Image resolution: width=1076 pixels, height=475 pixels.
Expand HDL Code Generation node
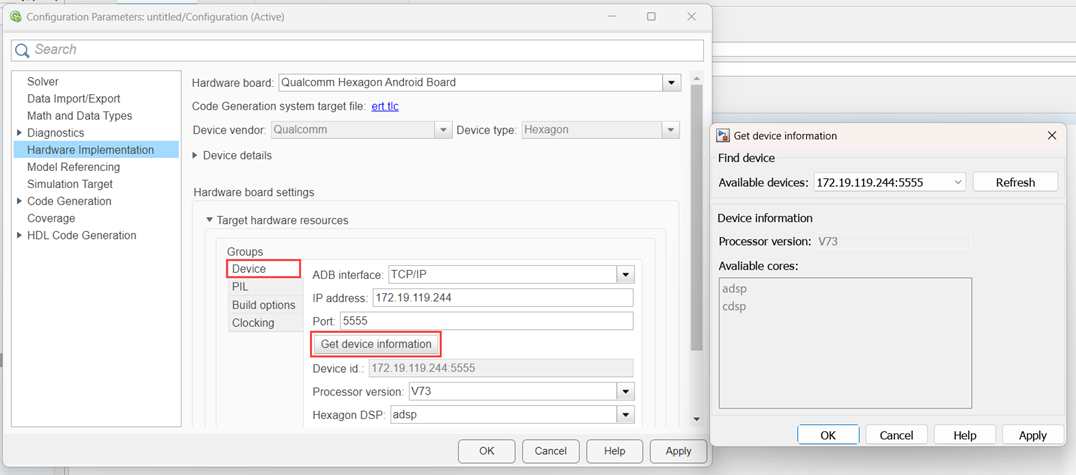(19, 236)
